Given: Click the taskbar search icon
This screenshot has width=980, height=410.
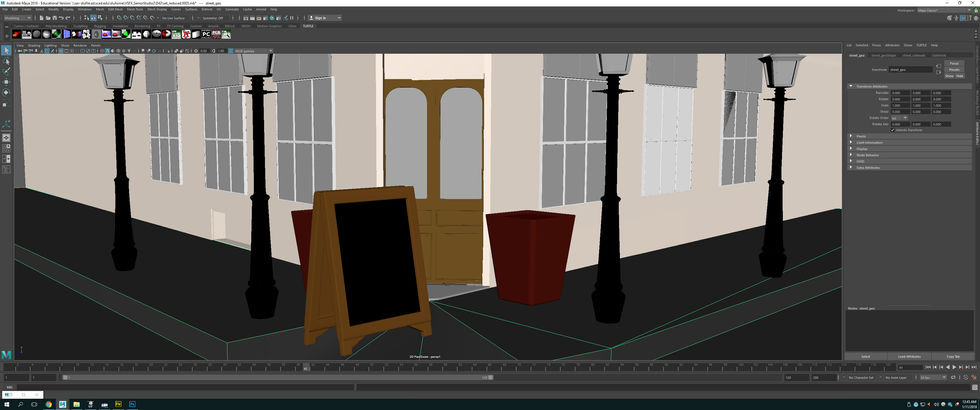Looking at the screenshot, I should 21,404.
